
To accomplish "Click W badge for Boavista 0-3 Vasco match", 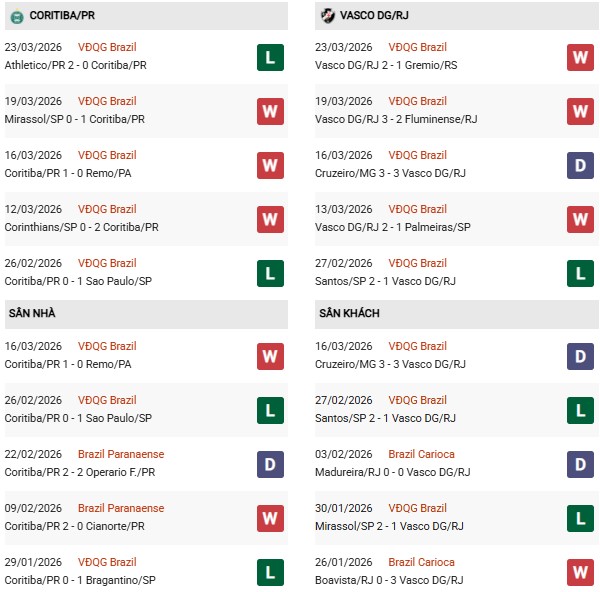I will point(581,572).
